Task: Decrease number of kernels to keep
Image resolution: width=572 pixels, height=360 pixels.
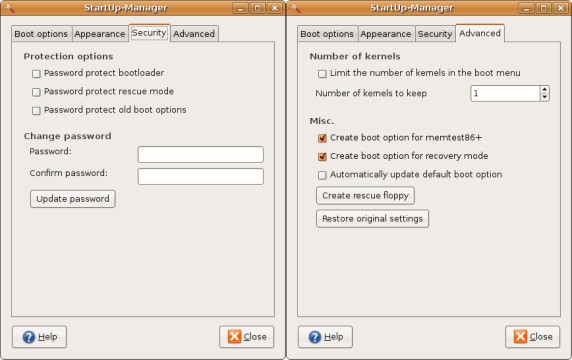Action: click(x=545, y=97)
